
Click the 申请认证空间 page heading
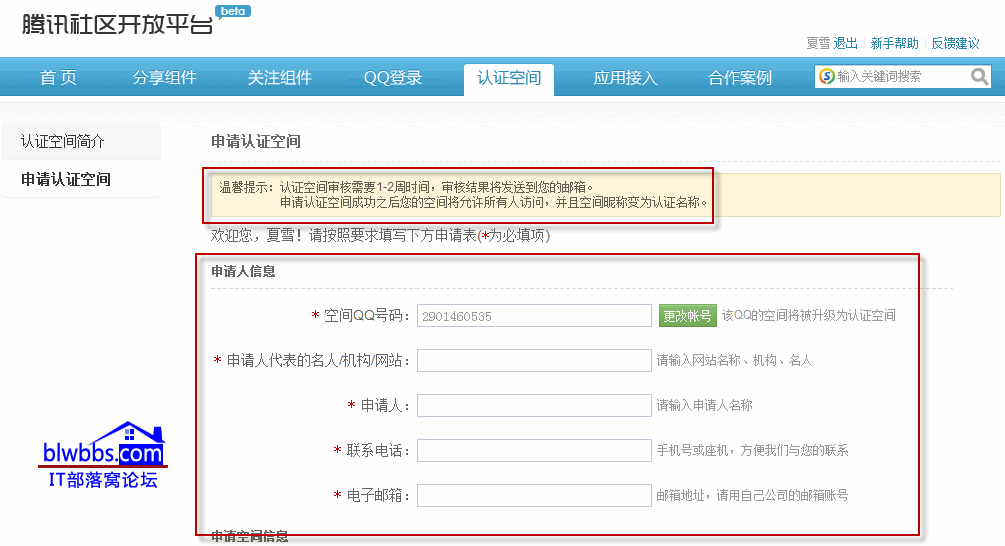(x=256, y=142)
